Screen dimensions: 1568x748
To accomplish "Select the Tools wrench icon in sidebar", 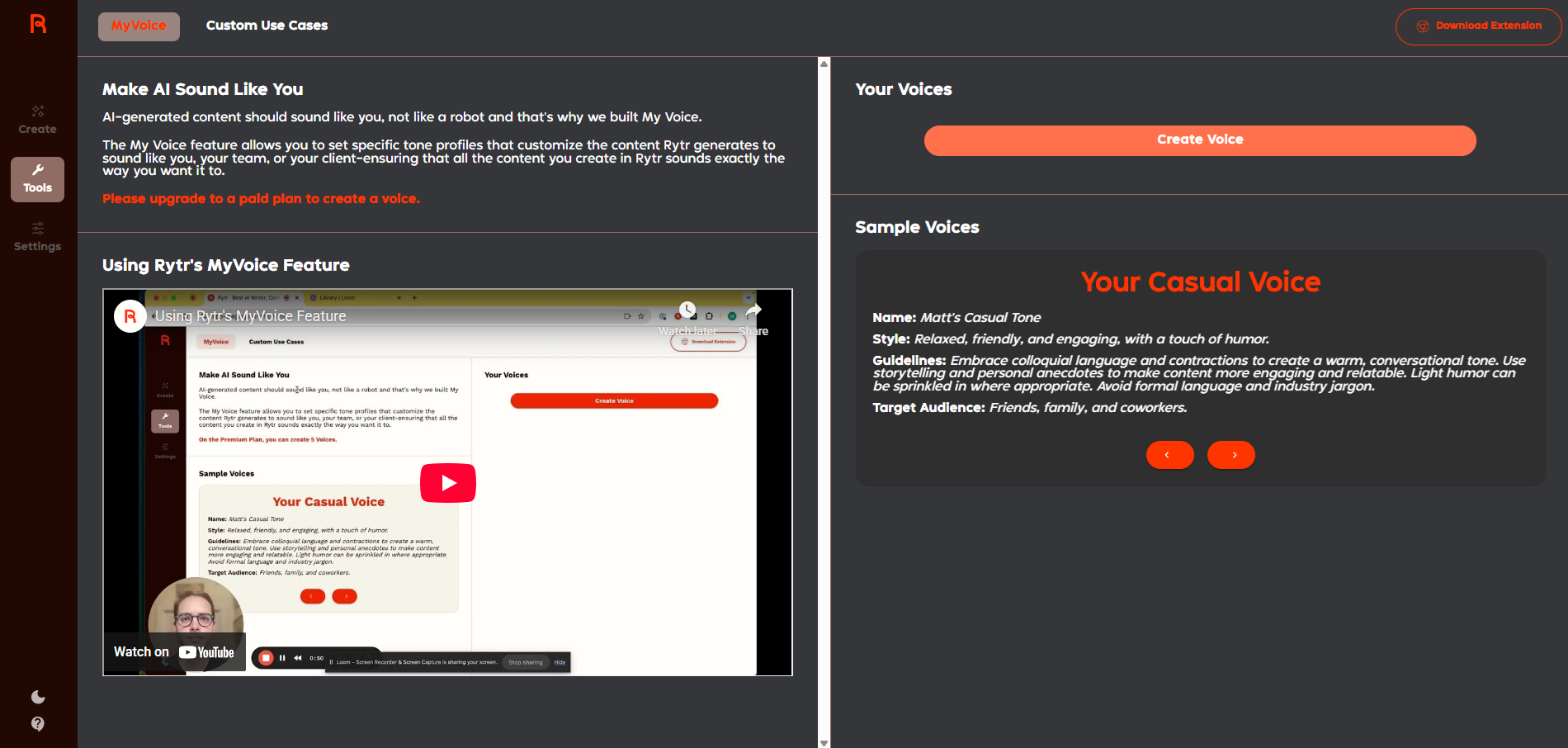I will click(37, 171).
